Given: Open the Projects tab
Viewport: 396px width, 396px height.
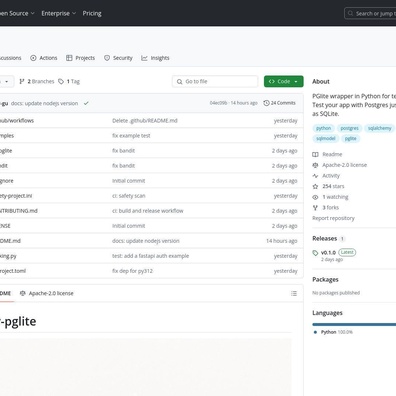Looking at the screenshot, I should tap(80, 58).
